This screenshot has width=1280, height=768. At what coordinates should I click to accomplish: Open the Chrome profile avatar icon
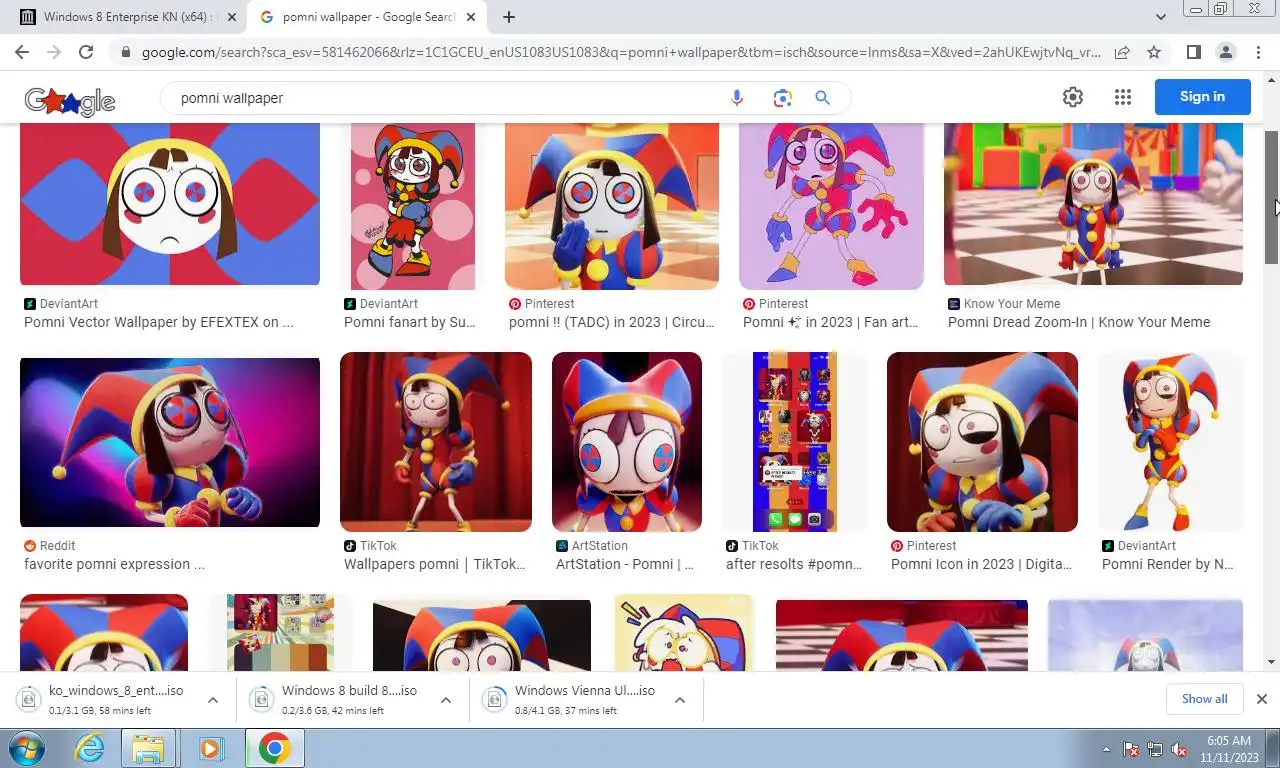point(1225,52)
